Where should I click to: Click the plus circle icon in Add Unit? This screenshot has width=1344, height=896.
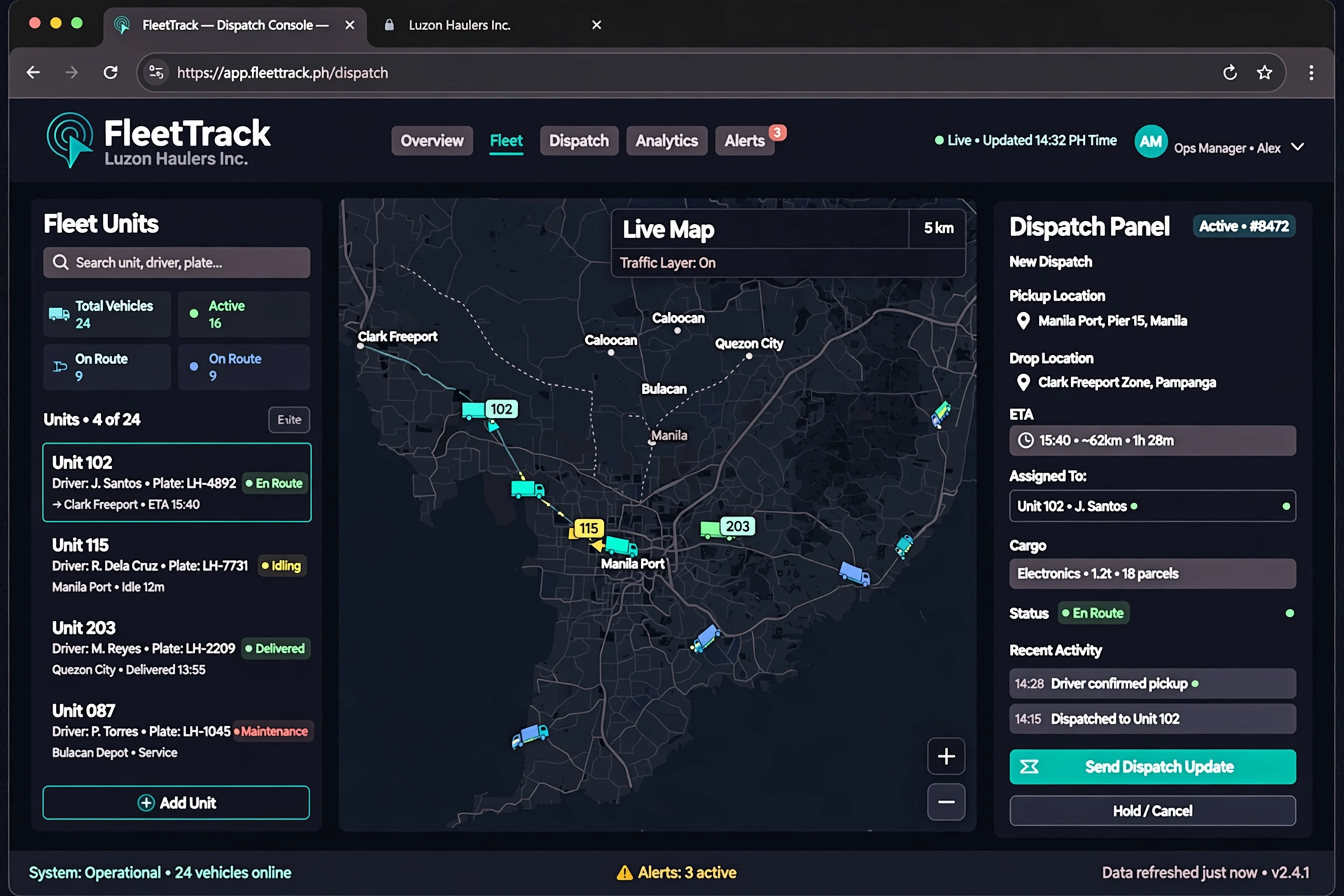(x=146, y=803)
